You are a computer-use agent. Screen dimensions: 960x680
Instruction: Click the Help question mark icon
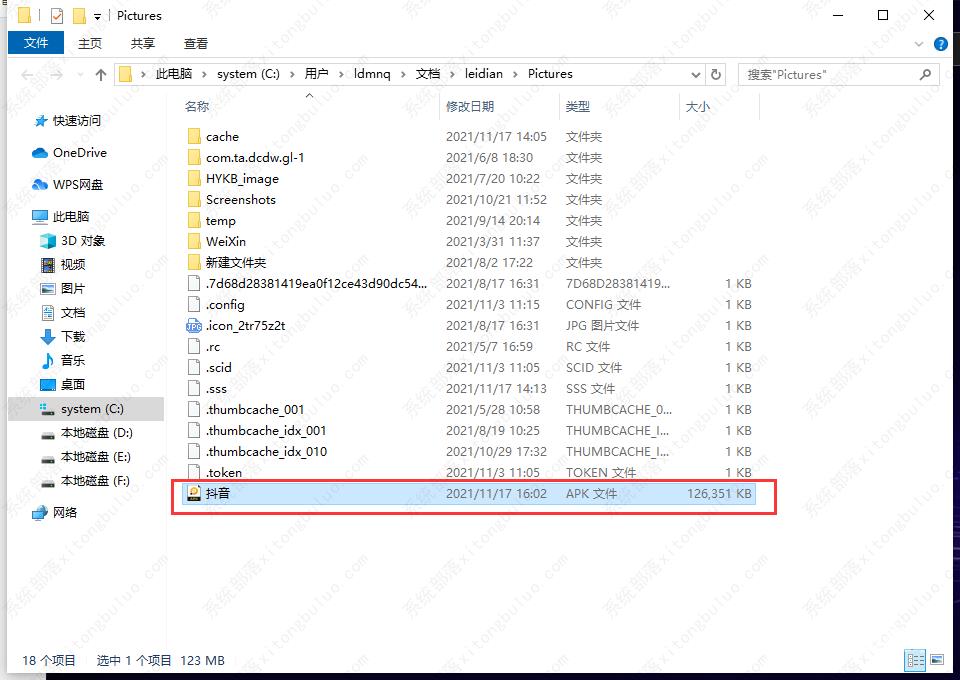coord(941,44)
